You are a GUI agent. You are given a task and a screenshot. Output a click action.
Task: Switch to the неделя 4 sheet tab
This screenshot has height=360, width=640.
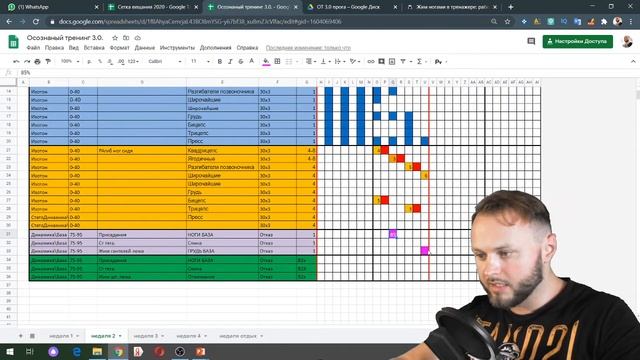tap(188, 336)
